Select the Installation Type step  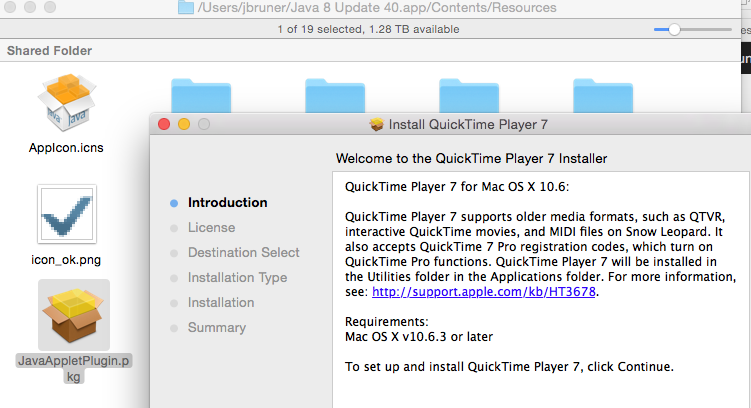[x=237, y=278]
